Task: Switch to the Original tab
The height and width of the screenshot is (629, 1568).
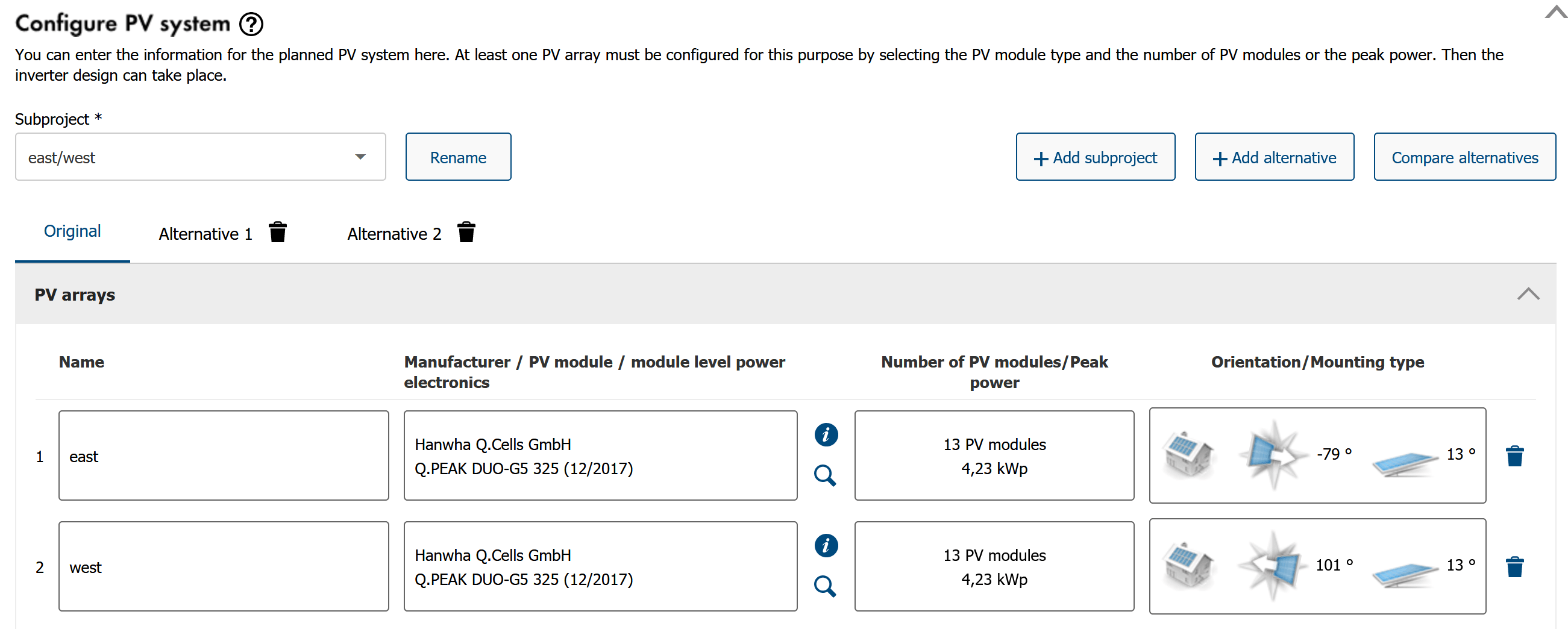Action: tap(72, 232)
